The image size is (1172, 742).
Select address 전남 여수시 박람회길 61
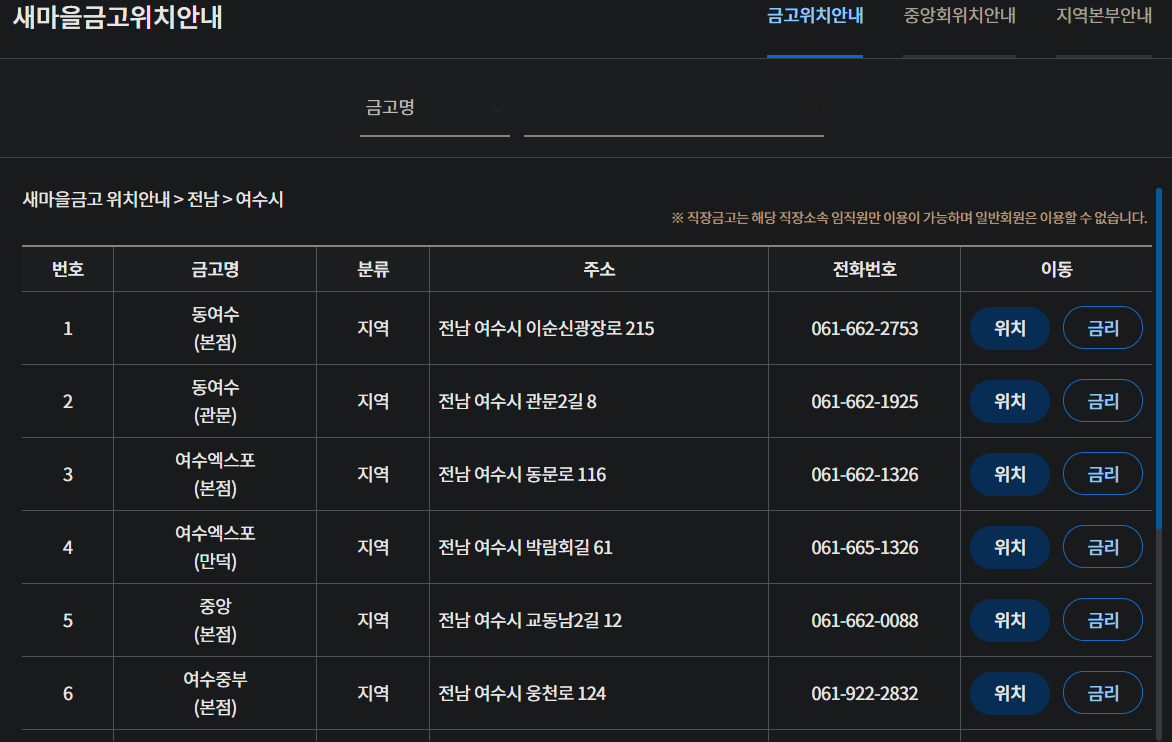coord(525,548)
